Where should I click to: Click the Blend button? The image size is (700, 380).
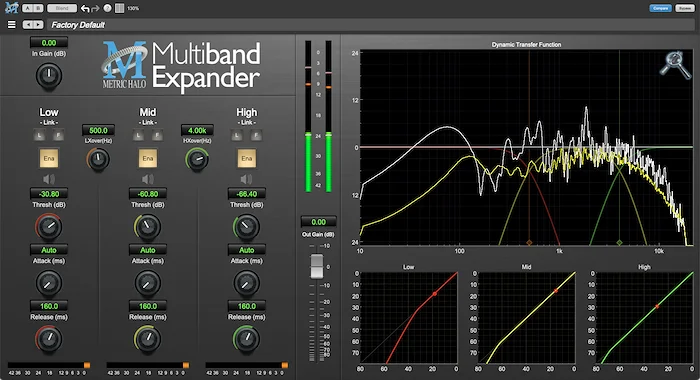pos(62,8)
